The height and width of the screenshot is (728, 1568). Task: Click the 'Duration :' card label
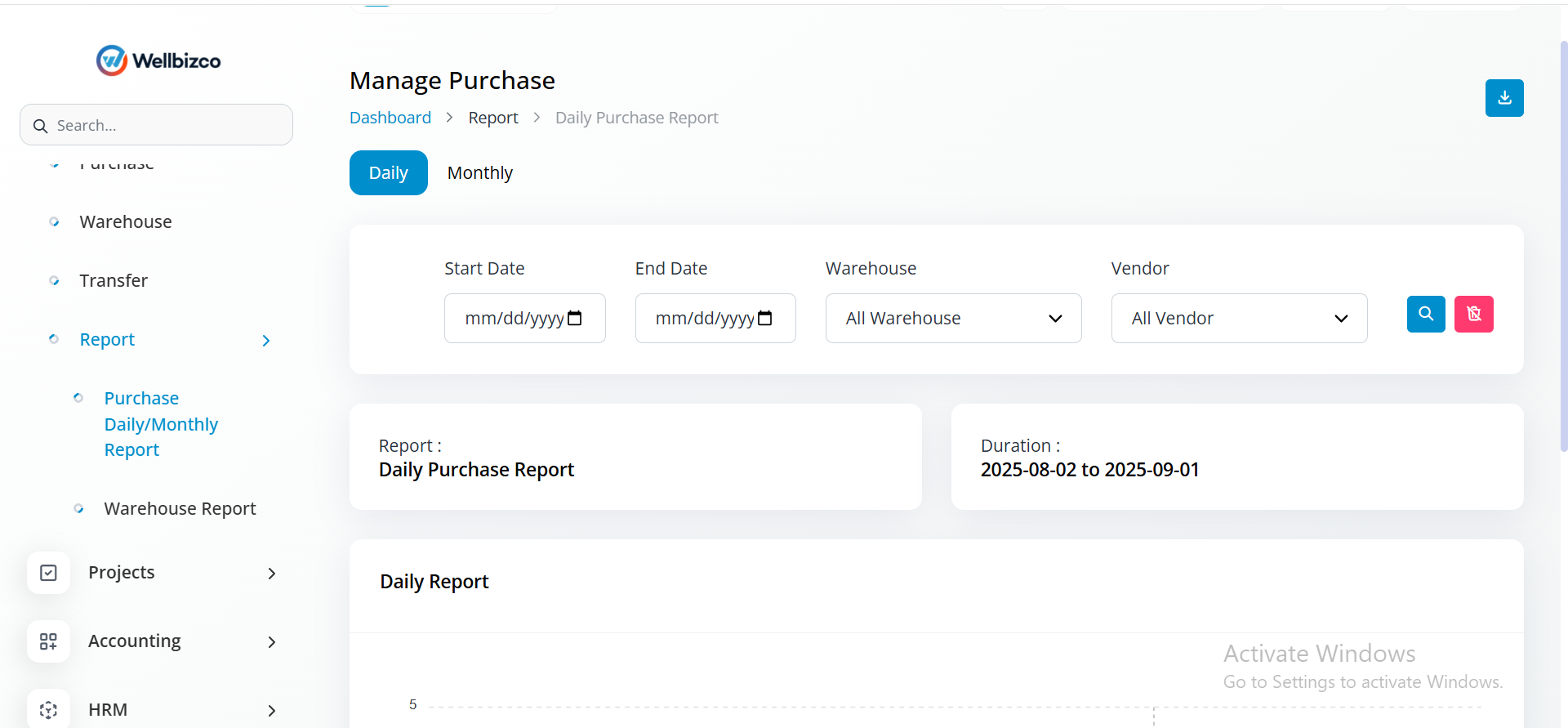[x=1021, y=445]
